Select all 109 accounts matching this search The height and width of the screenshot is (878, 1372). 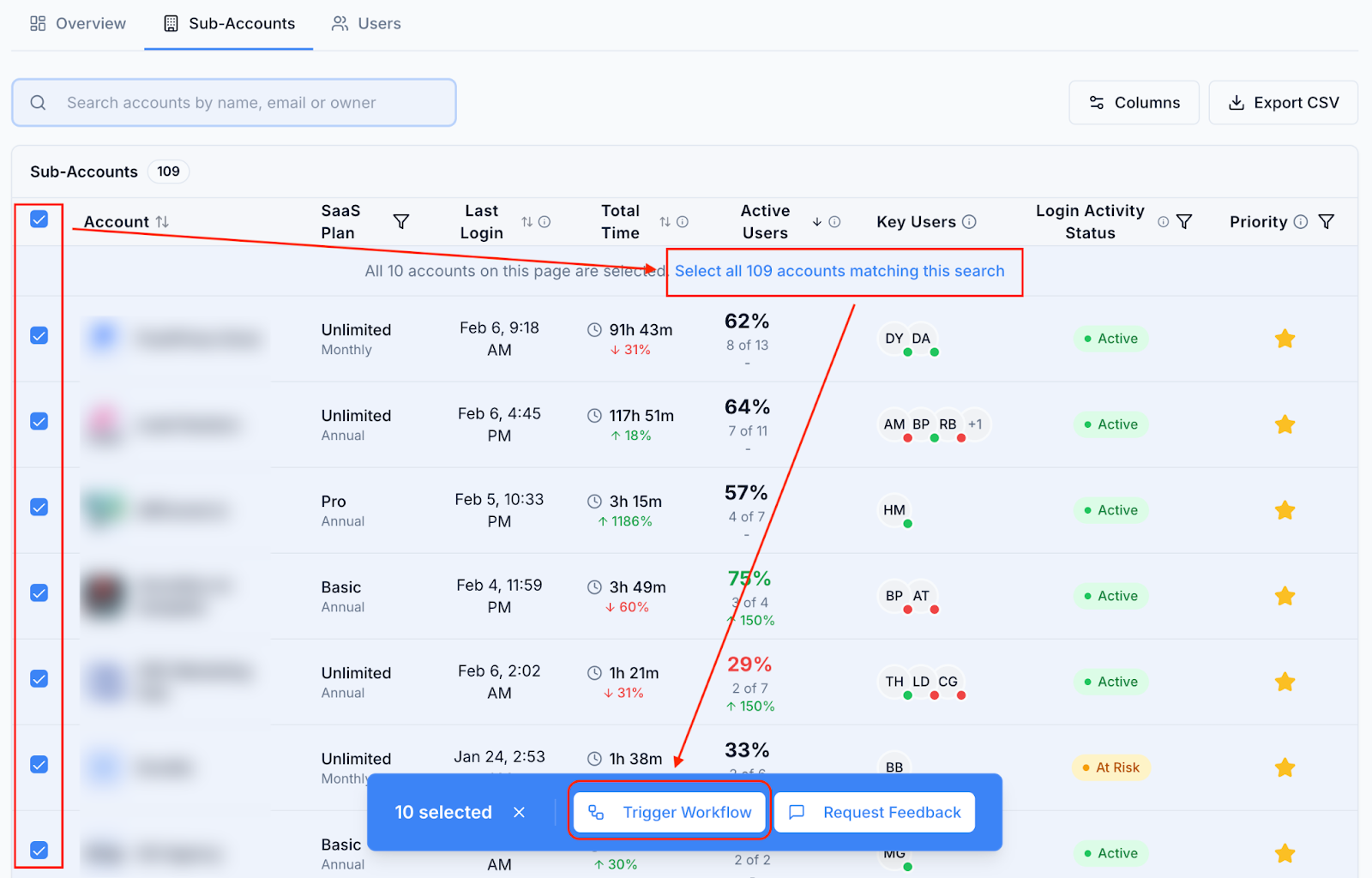[x=839, y=271]
